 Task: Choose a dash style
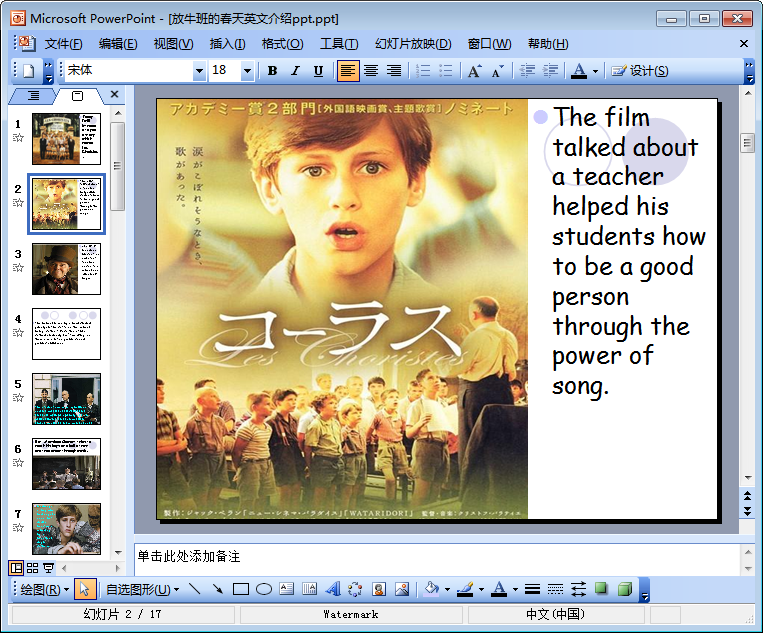[555, 589]
